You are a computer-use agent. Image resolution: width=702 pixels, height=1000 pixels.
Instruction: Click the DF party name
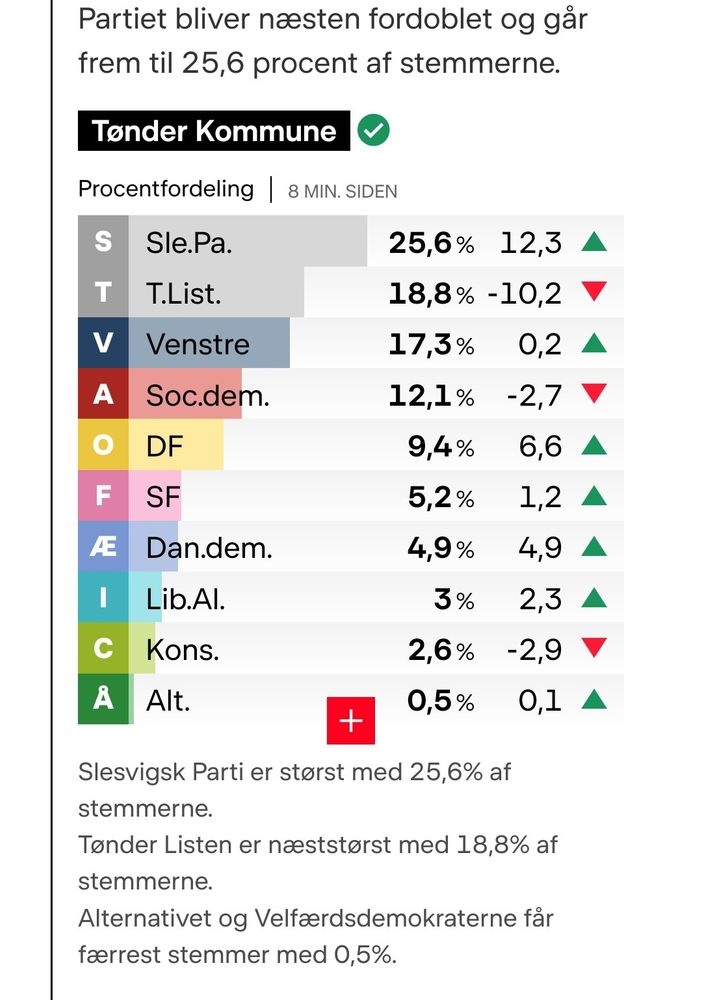coord(165,446)
